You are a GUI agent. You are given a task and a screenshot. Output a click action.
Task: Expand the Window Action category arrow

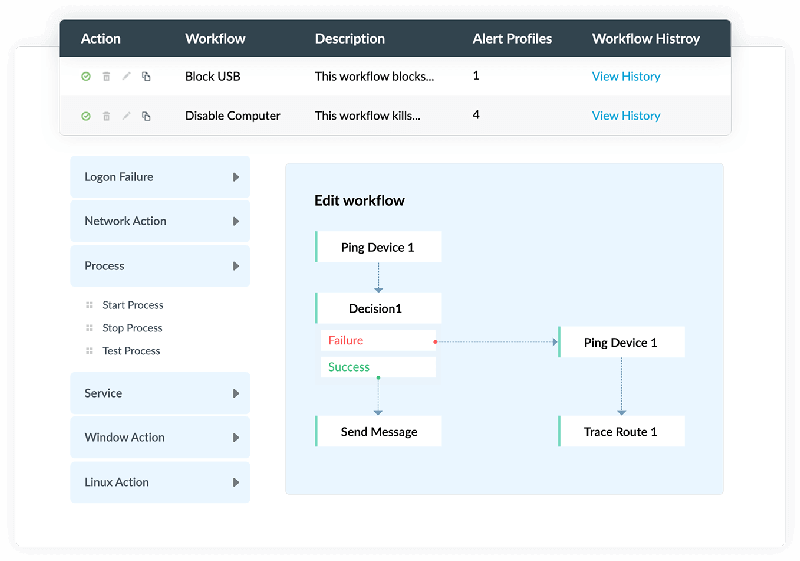click(236, 438)
